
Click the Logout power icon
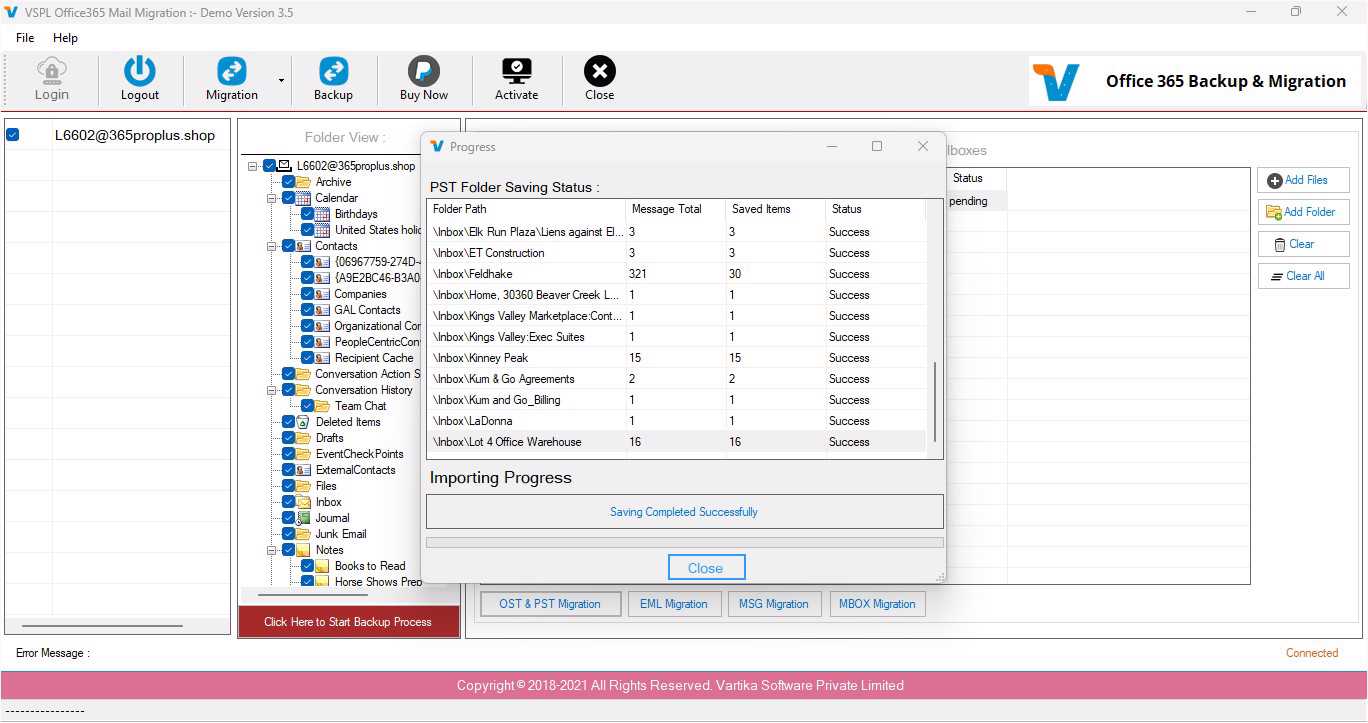(x=140, y=71)
